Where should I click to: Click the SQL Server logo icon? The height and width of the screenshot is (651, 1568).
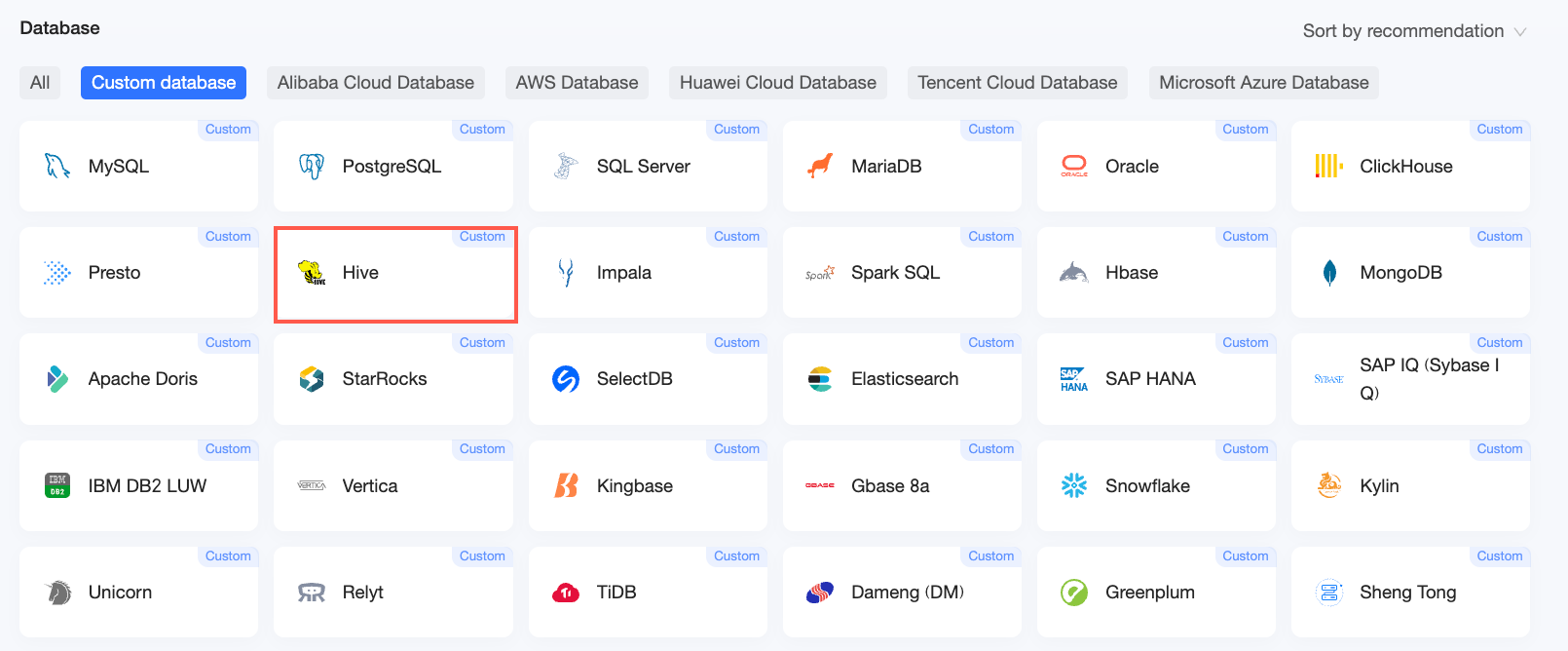[x=566, y=166]
